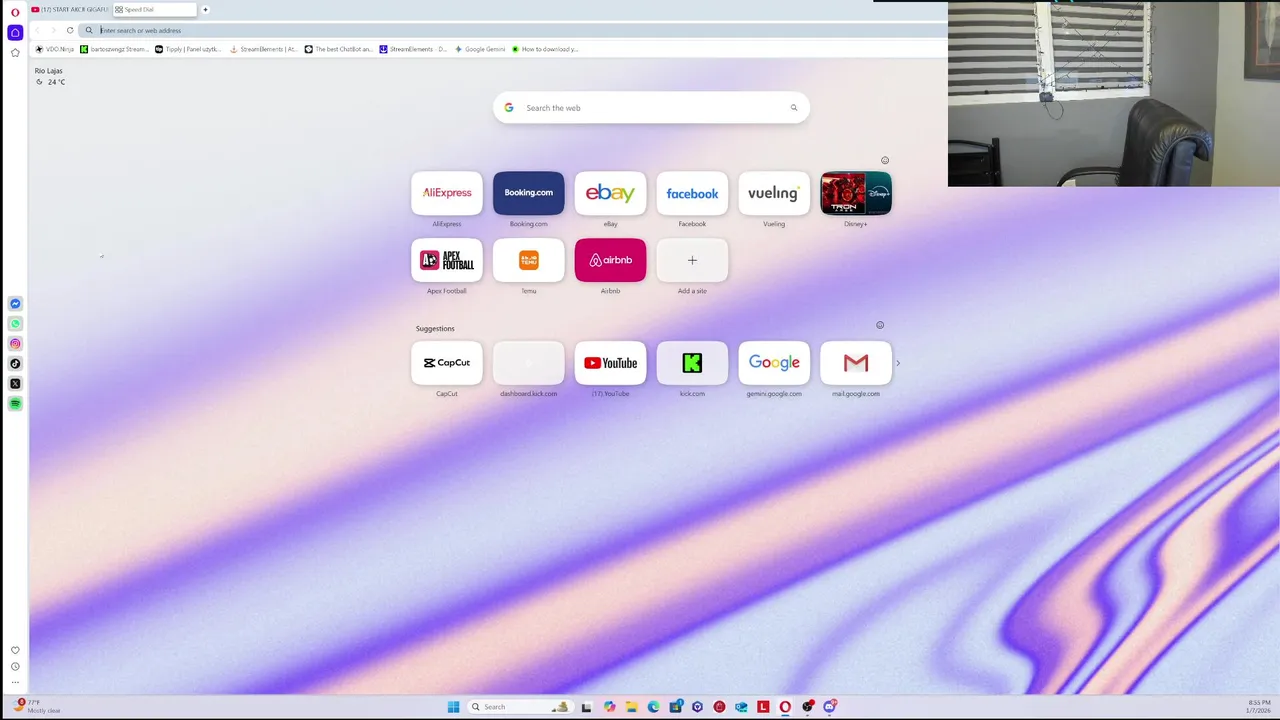Open Discord from the taskbar

(829, 707)
